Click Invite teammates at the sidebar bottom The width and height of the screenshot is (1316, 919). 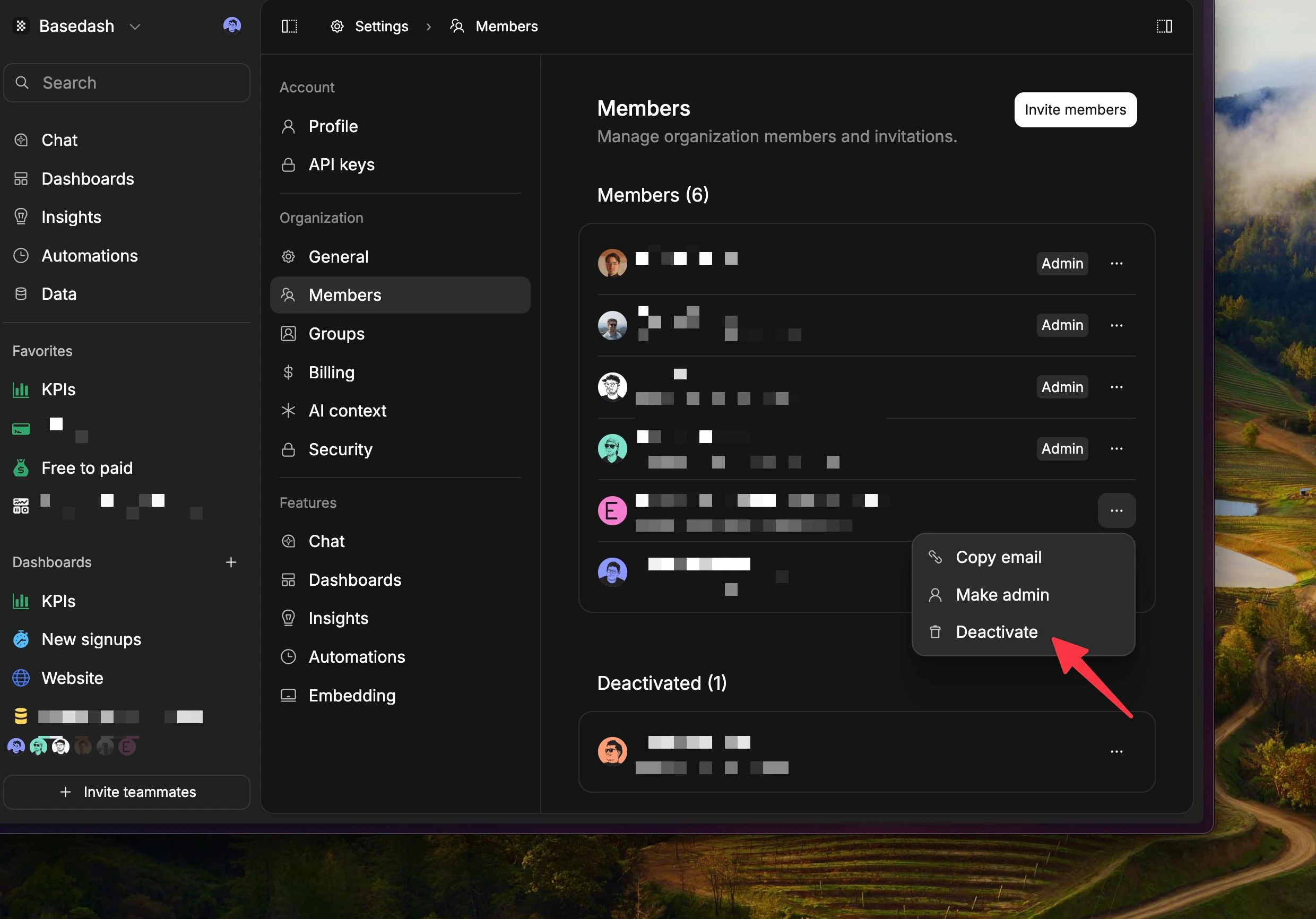point(126,792)
